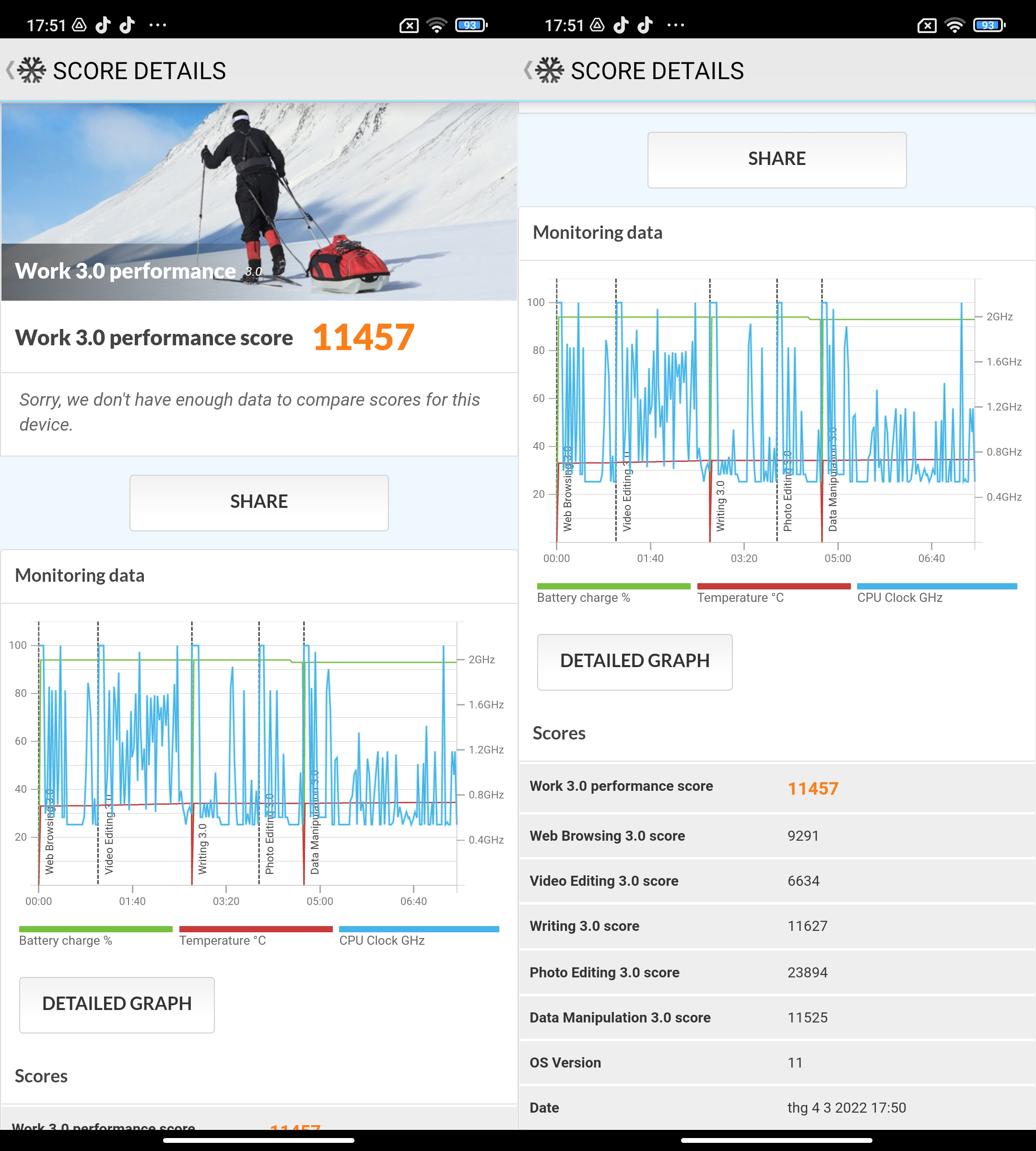Open DETAILED GRAPH on the right screen
Viewport: 1036px width, 1151px height.
[x=635, y=662]
